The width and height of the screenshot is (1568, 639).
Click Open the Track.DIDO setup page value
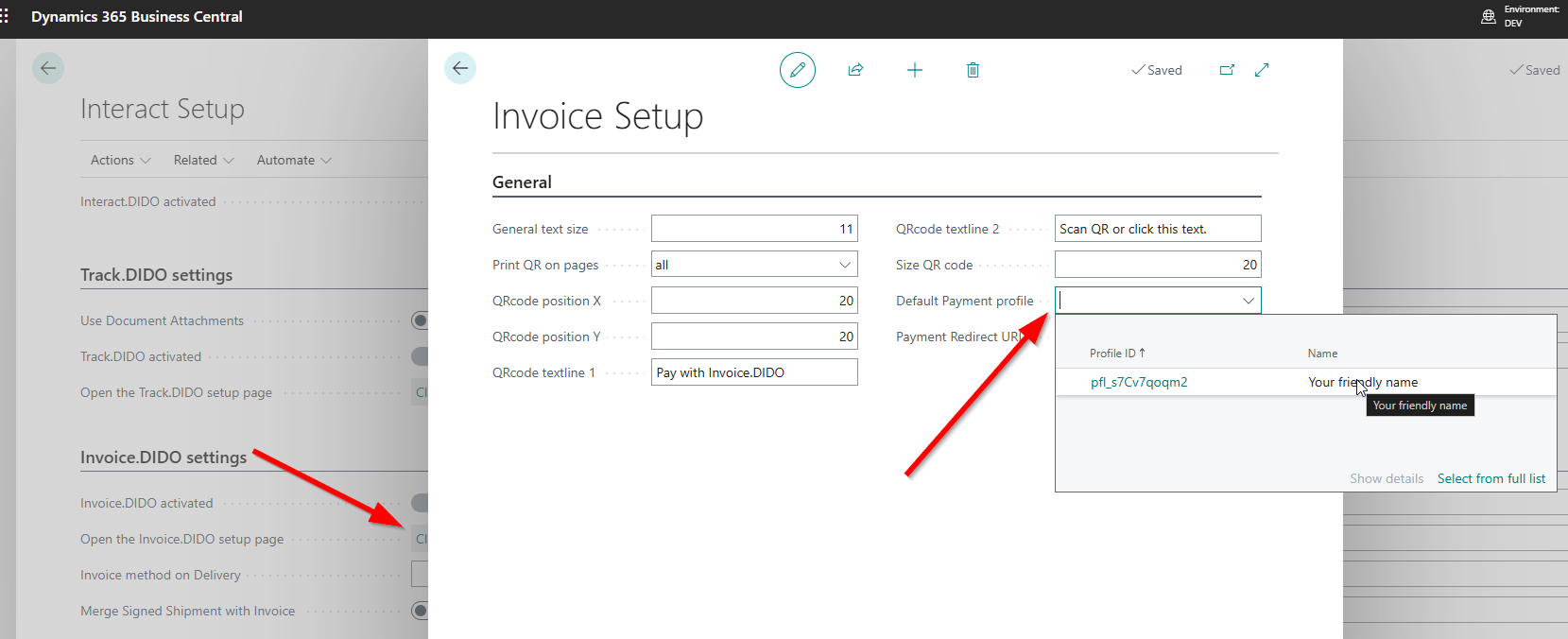421,392
